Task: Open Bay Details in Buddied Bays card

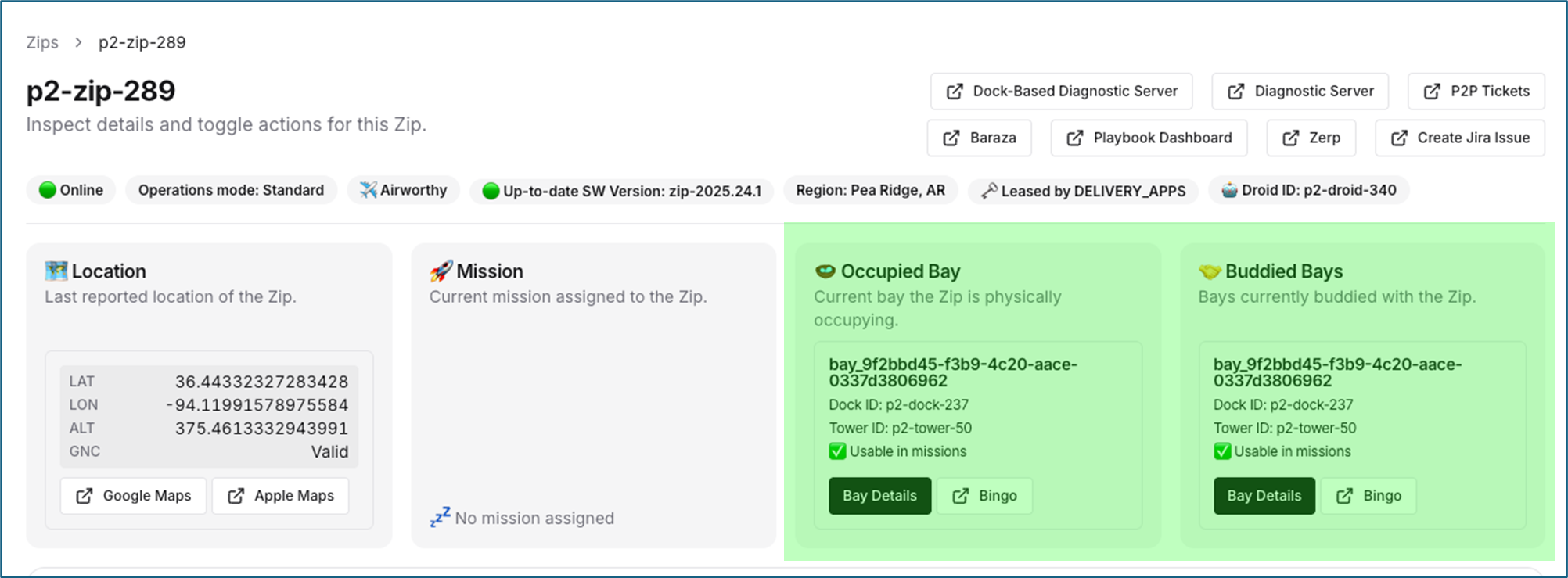Action: [x=1264, y=496]
